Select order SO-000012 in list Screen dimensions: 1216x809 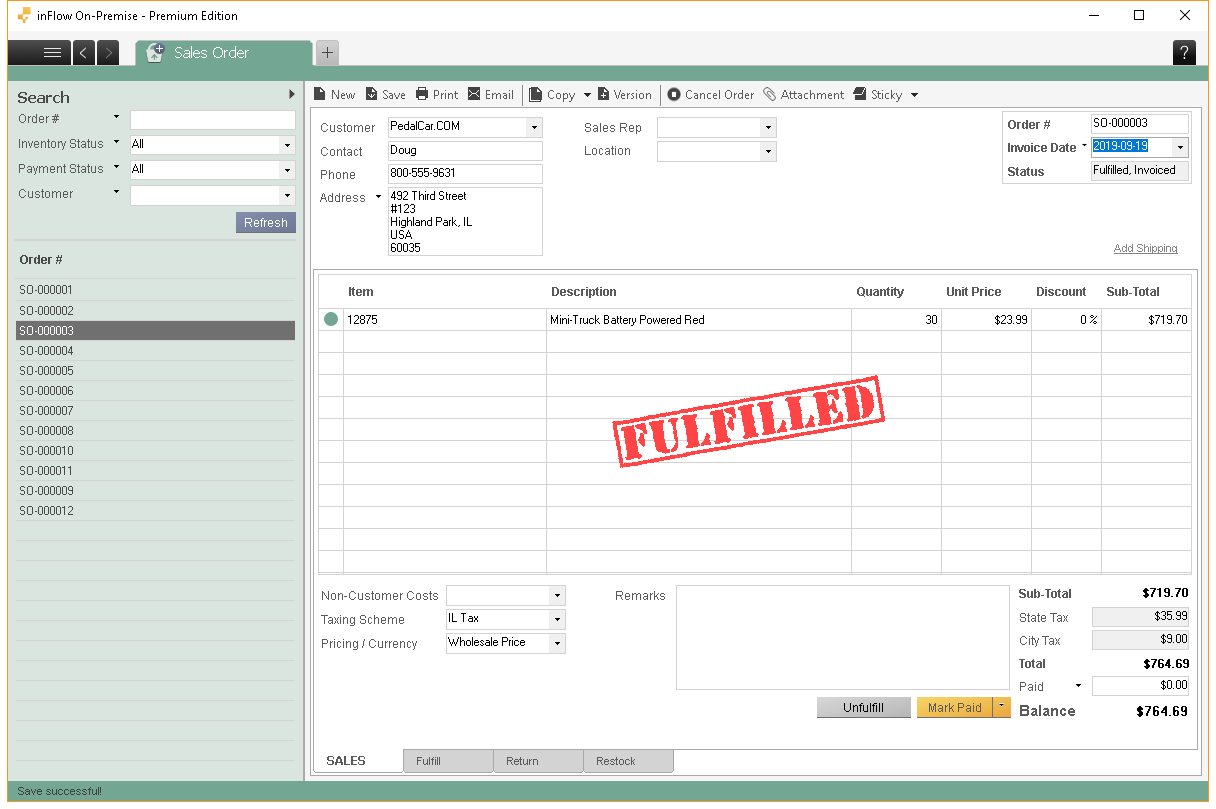coord(156,510)
